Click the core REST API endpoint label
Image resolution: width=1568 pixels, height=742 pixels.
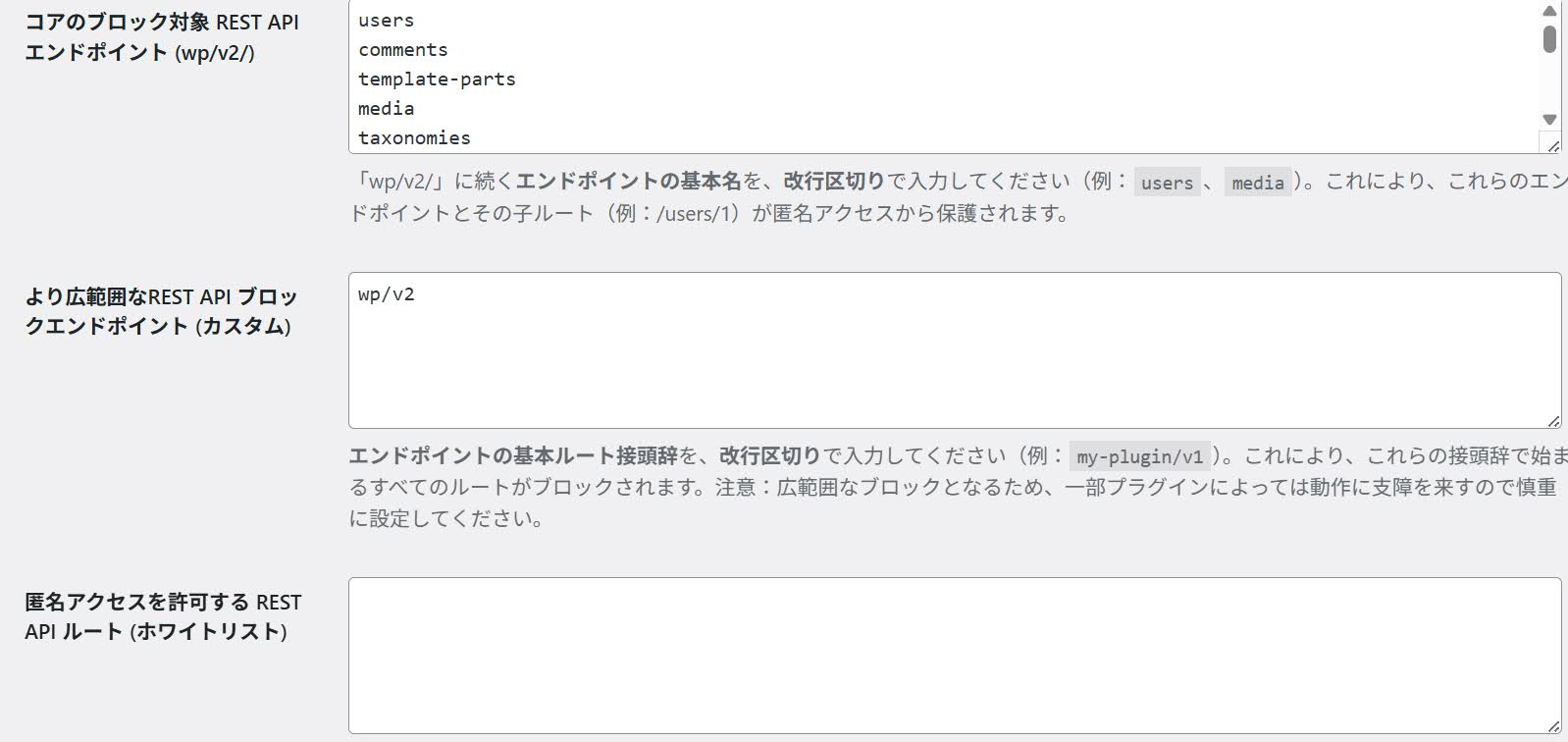[162, 37]
